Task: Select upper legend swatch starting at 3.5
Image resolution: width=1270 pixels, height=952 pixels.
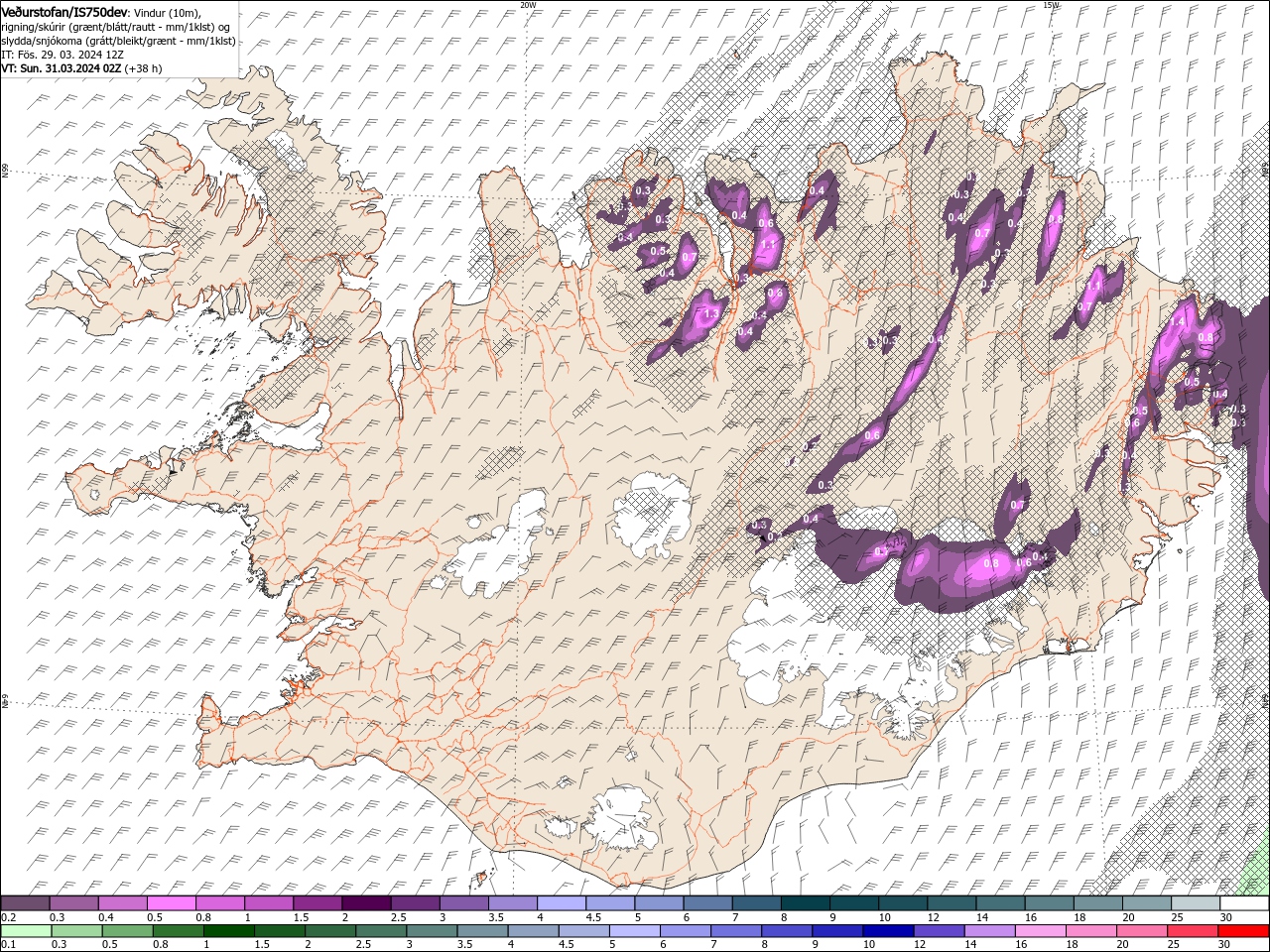Action: [512, 903]
